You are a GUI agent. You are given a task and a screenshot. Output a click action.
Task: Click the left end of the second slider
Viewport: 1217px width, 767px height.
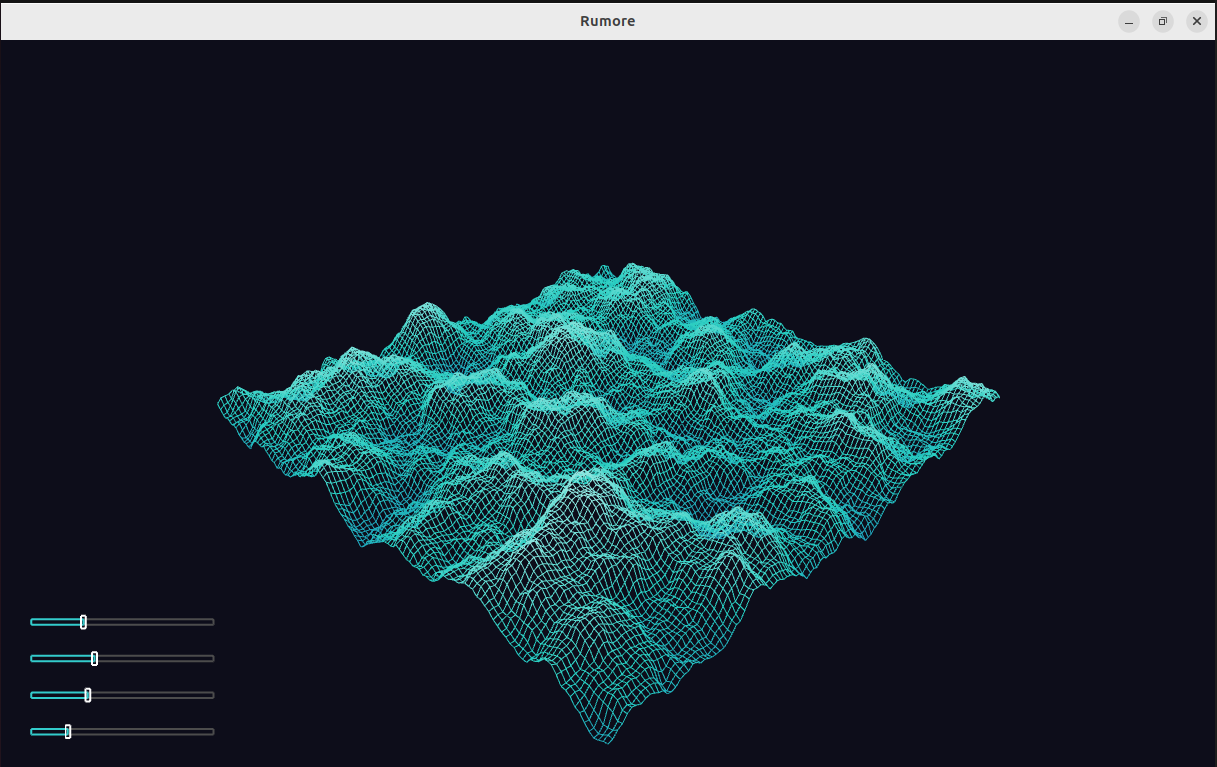pos(33,658)
